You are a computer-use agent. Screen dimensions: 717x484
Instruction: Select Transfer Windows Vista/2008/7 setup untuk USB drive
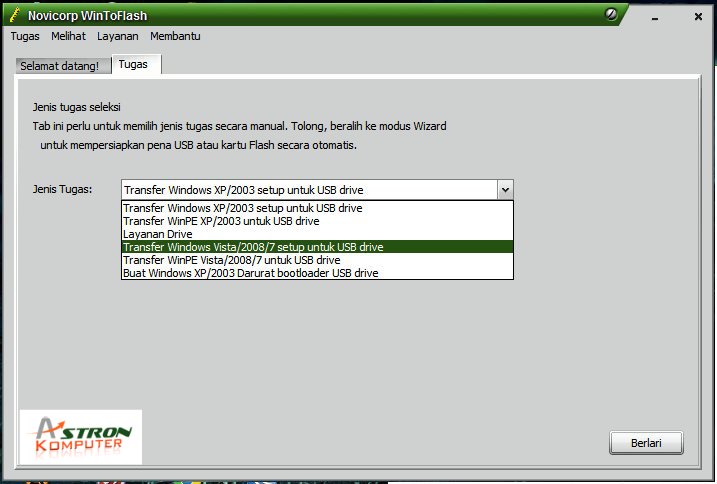click(x=317, y=247)
